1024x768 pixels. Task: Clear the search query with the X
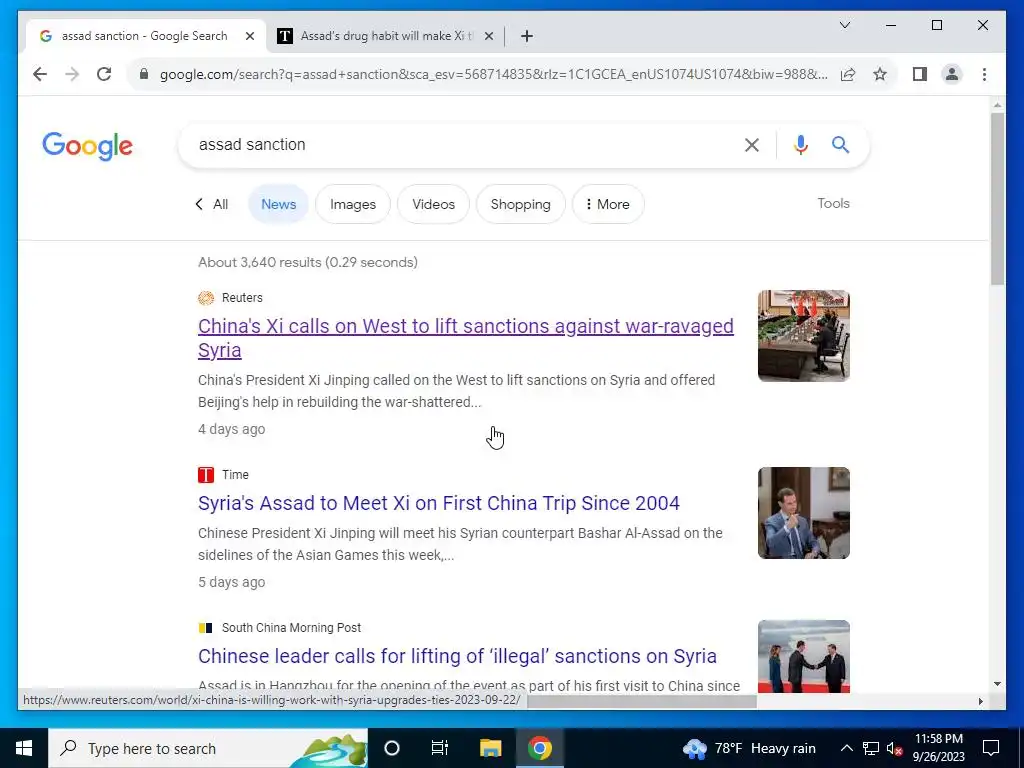[x=752, y=145]
